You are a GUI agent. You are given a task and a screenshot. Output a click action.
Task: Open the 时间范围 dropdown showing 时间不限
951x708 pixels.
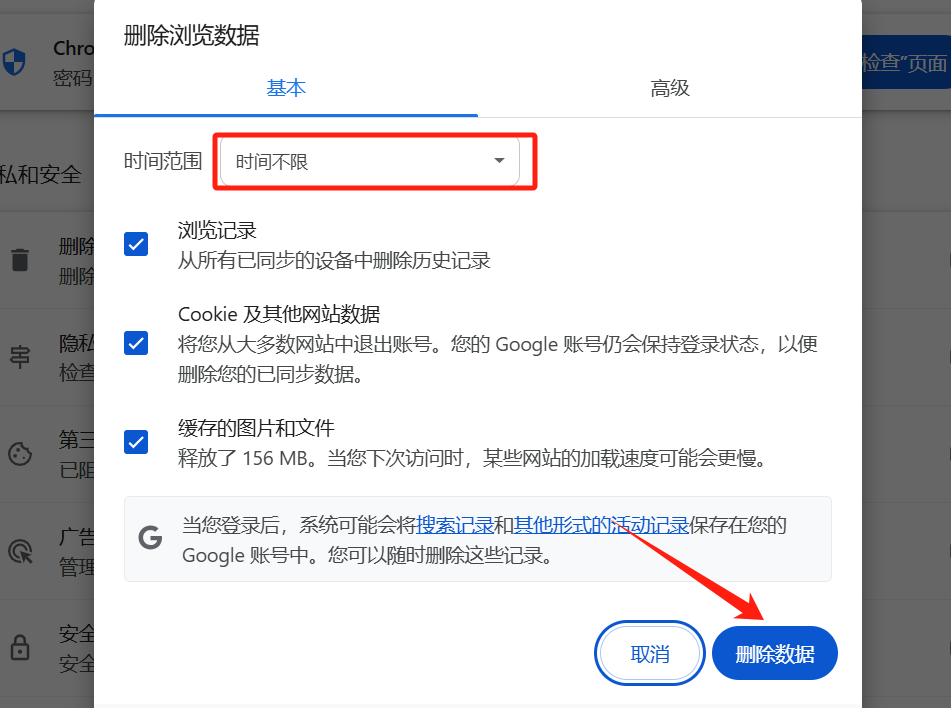pyautogui.click(x=369, y=161)
